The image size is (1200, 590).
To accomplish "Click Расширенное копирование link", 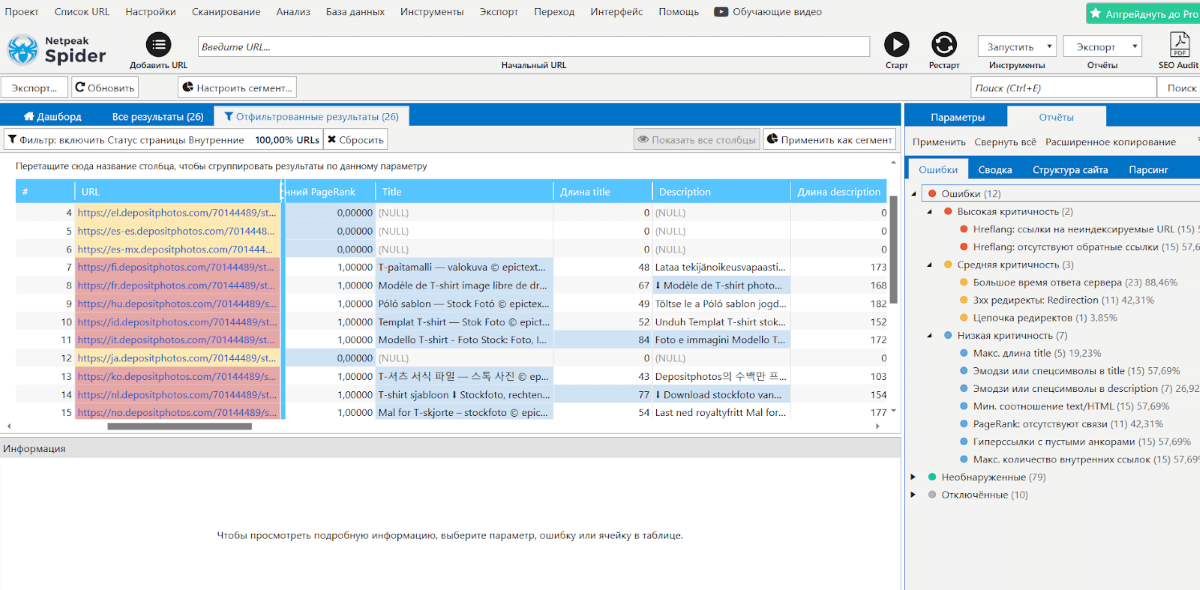I will 1110,142.
